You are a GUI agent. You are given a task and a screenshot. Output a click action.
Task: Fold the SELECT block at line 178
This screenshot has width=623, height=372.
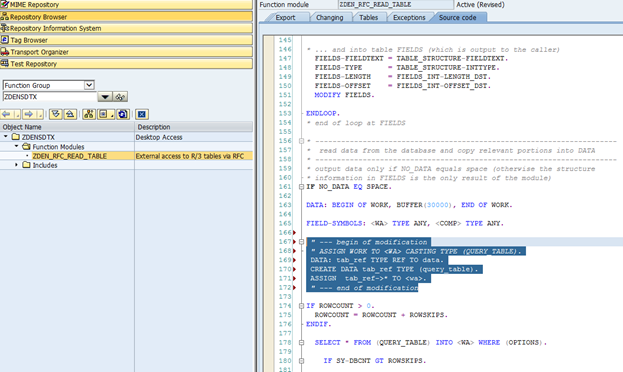(301, 342)
